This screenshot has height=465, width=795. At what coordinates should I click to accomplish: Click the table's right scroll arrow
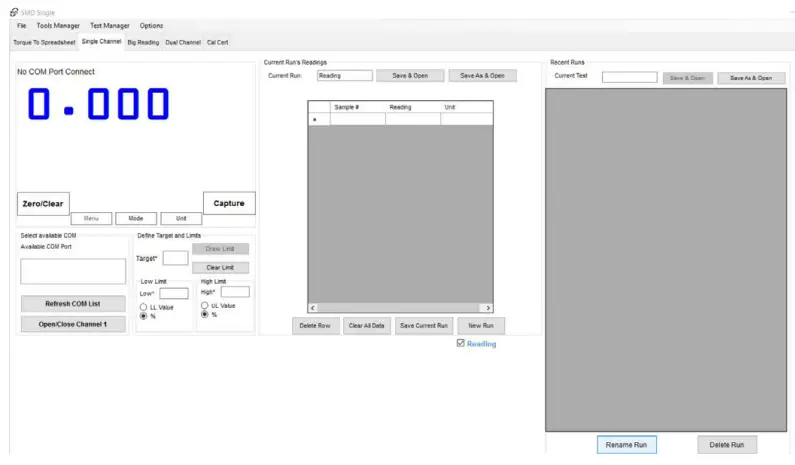488,308
